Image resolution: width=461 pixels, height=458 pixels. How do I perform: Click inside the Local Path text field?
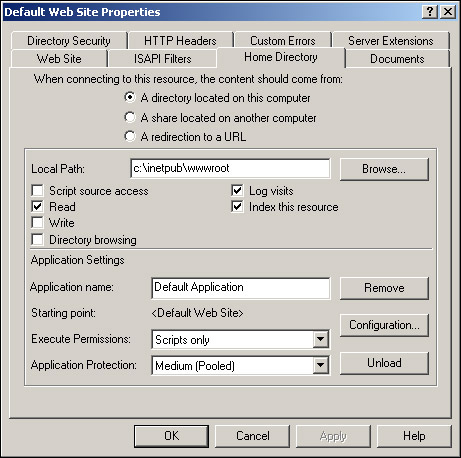pos(230,168)
